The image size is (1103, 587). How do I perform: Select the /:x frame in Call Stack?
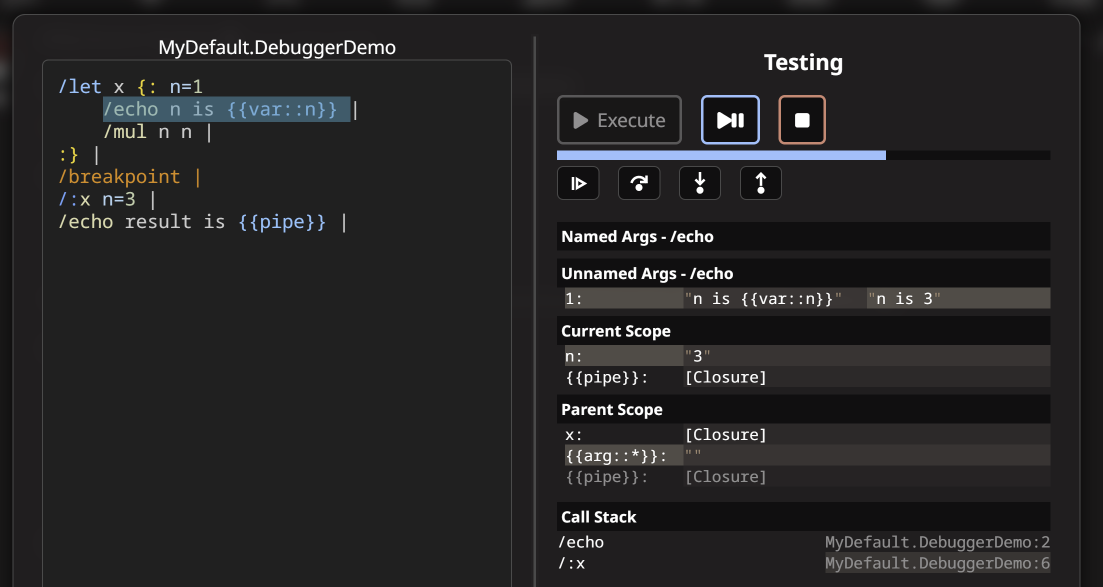tap(573, 563)
